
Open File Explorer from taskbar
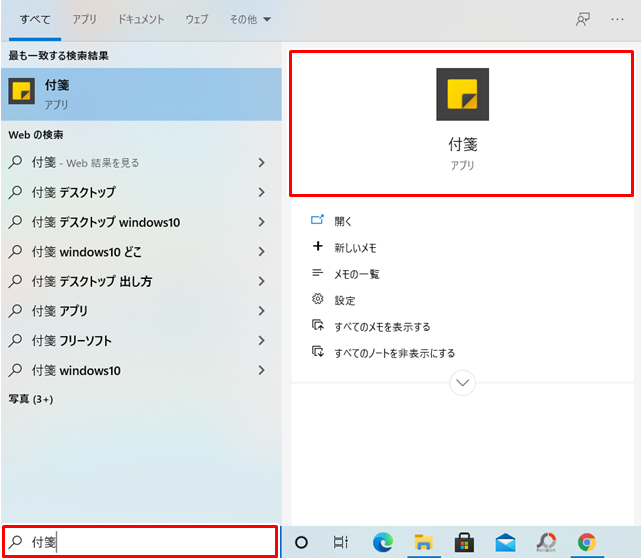[x=424, y=542]
